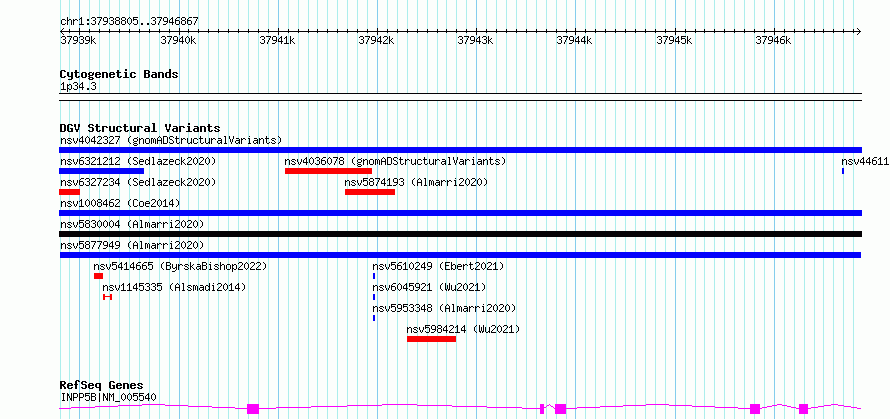Click red bar beneath nsv6327234
This screenshot has height=419, width=890.
tap(69, 192)
